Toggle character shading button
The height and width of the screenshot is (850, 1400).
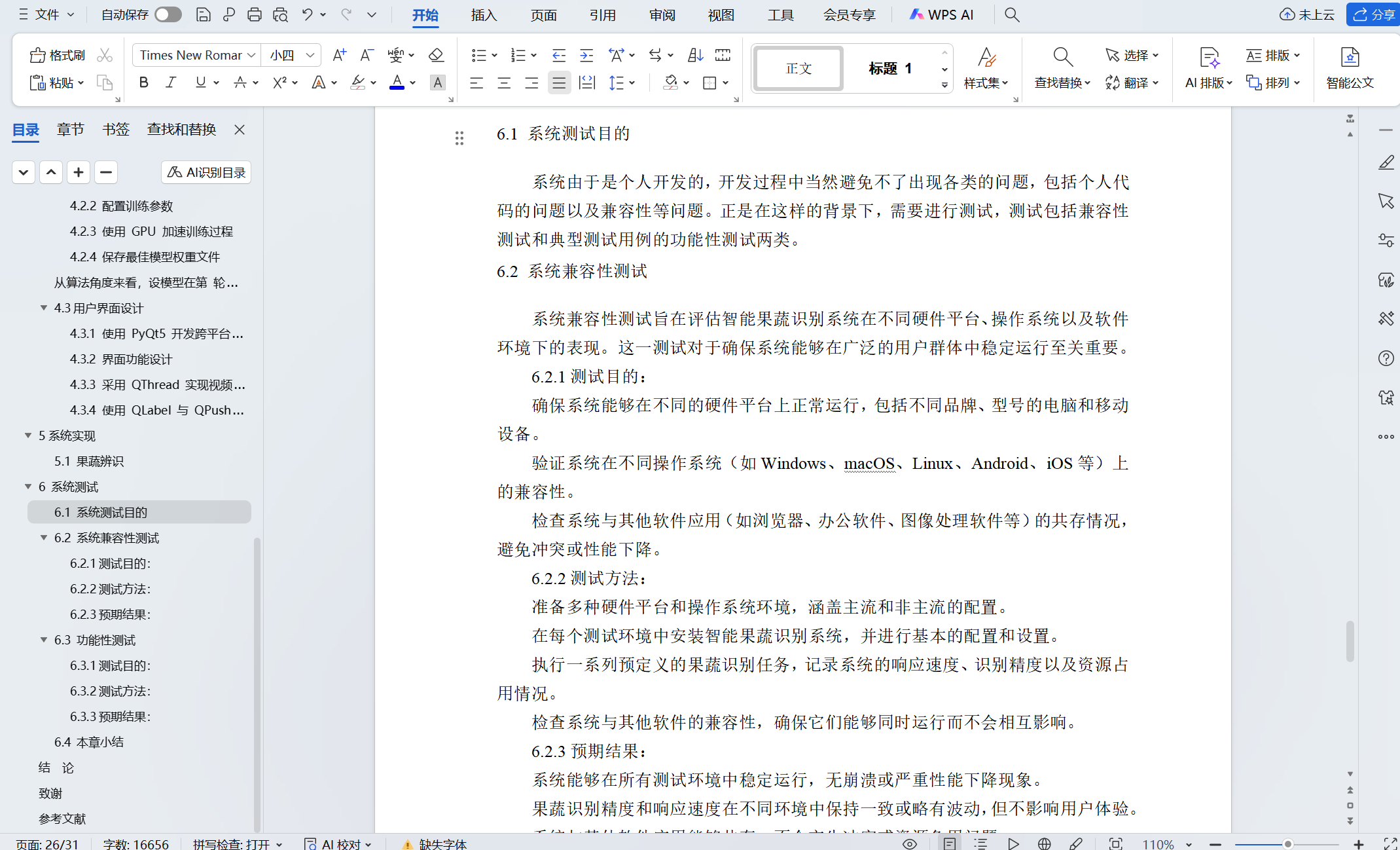click(x=437, y=83)
